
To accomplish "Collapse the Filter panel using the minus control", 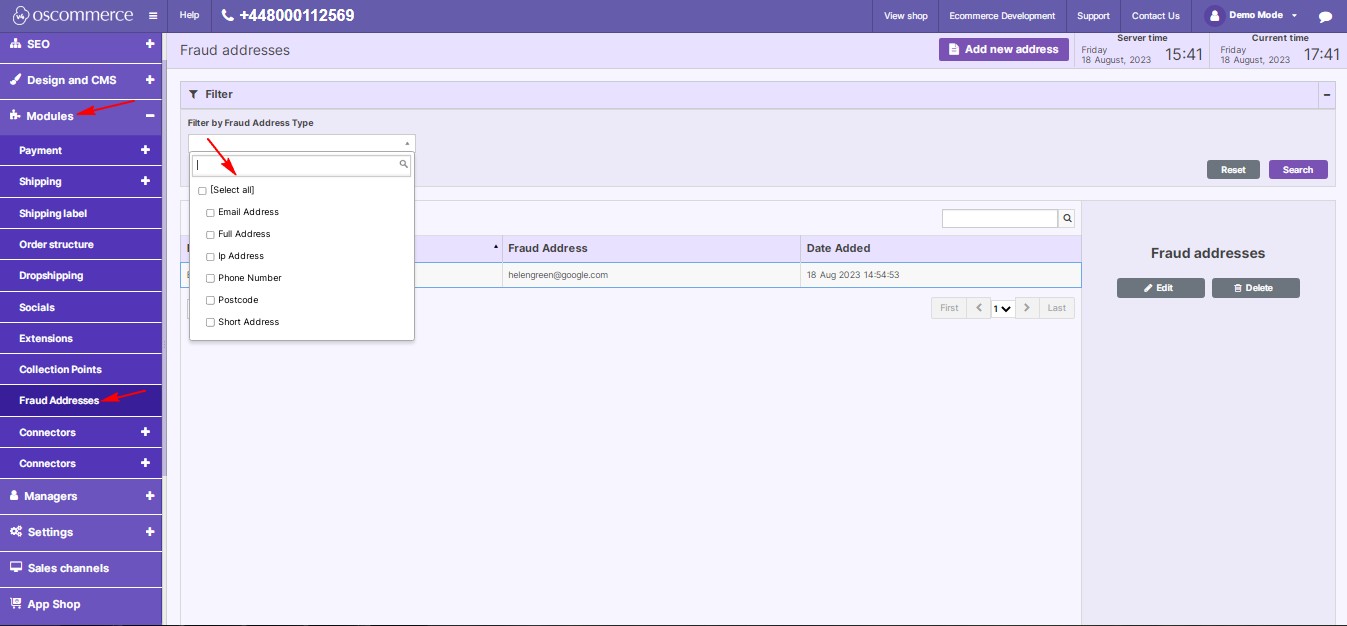I will 1327,94.
